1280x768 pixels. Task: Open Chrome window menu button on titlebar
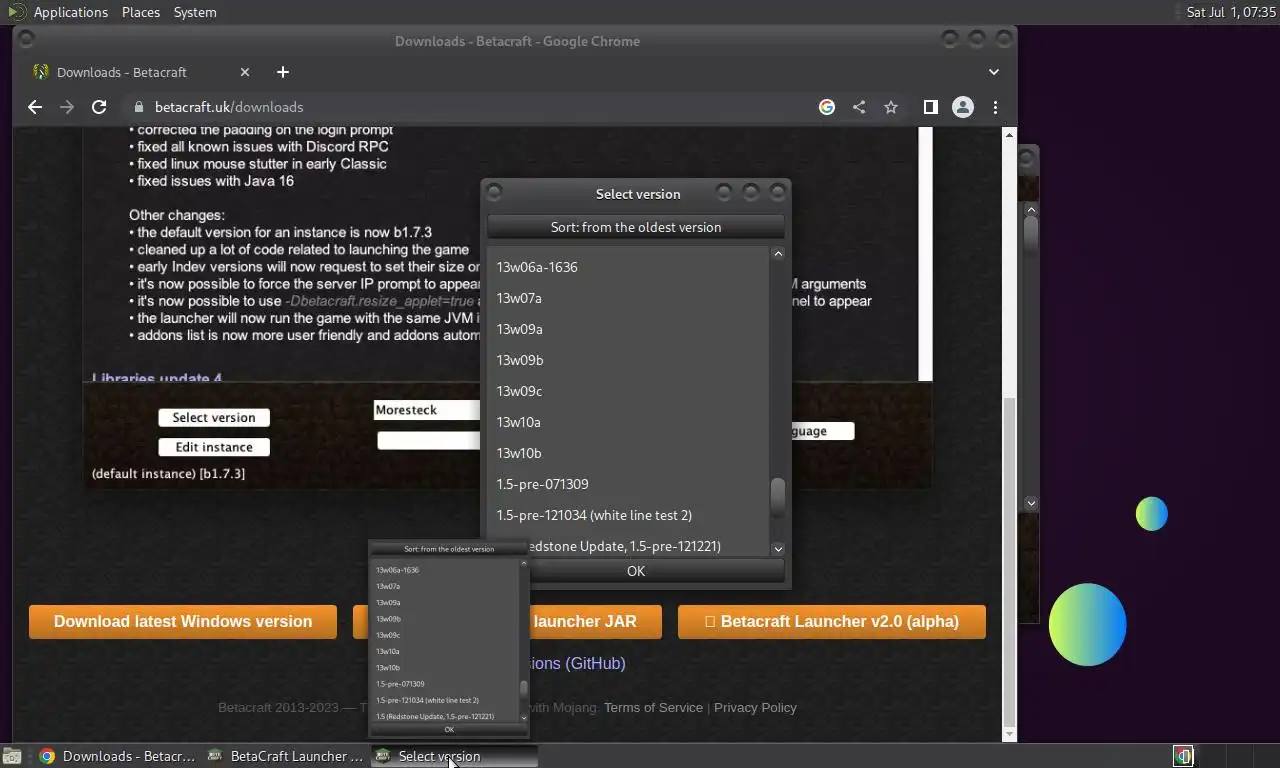click(27, 40)
